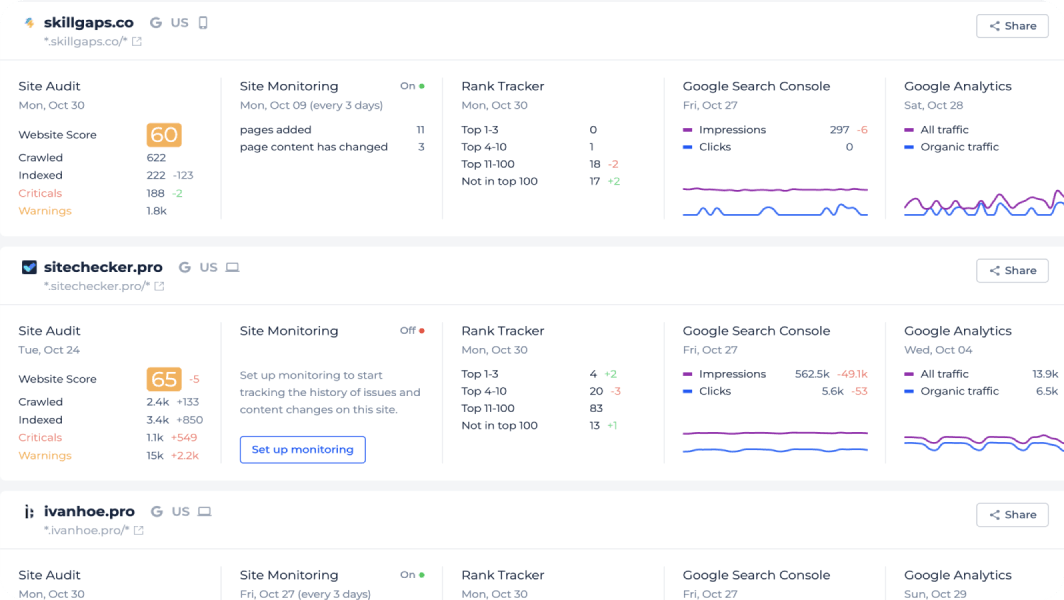Click the Site Audit heading for ivanhoe.pro
This screenshot has width=1064, height=600.
[49, 575]
